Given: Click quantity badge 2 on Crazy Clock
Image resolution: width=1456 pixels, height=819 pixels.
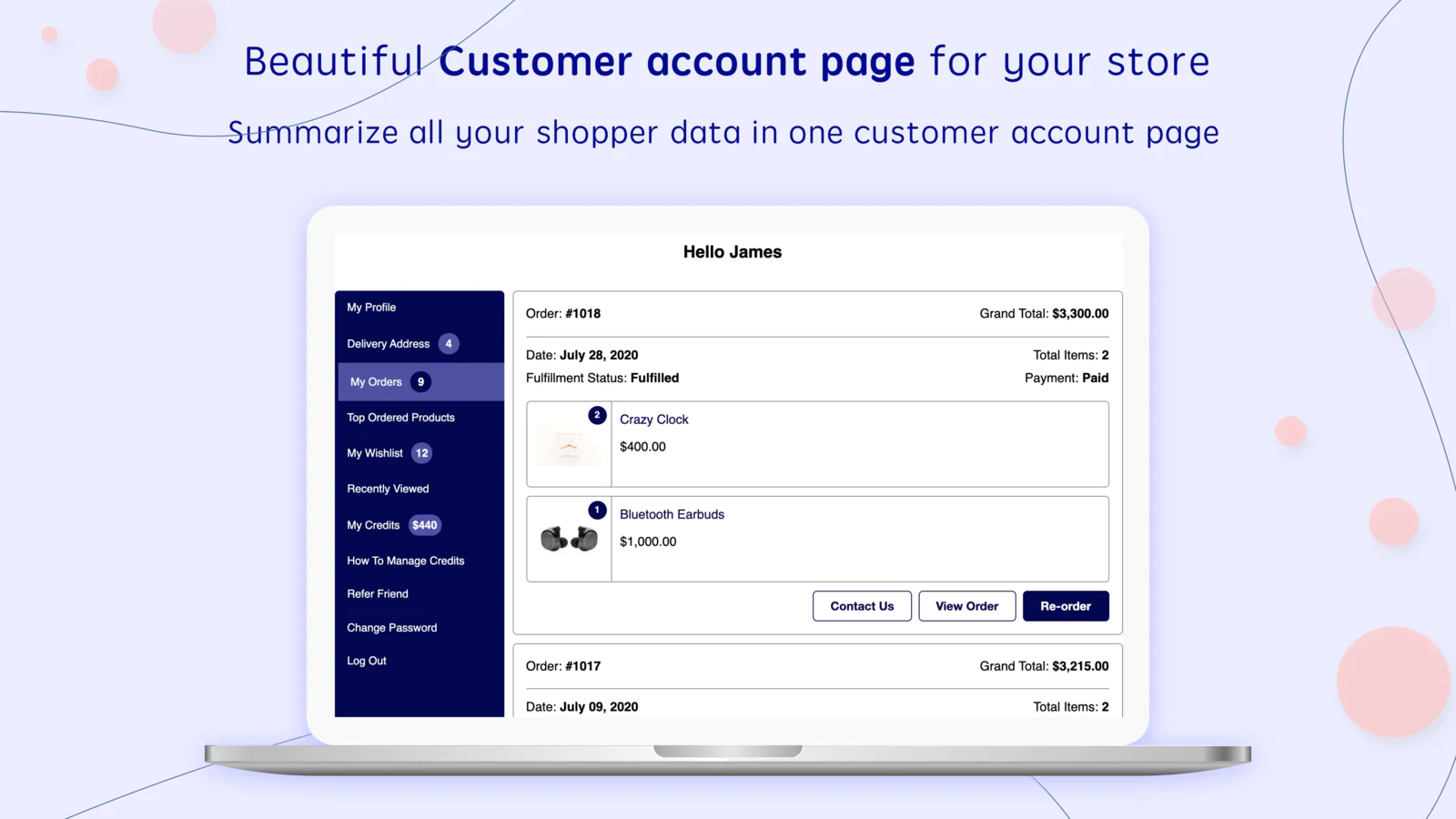Looking at the screenshot, I should pyautogui.click(x=597, y=415).
